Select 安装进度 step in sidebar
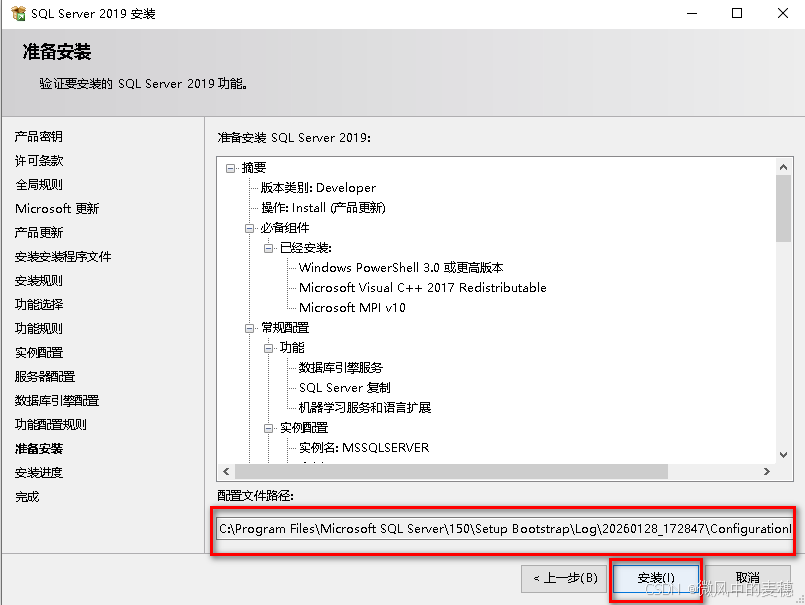 (x=39, y=472)
